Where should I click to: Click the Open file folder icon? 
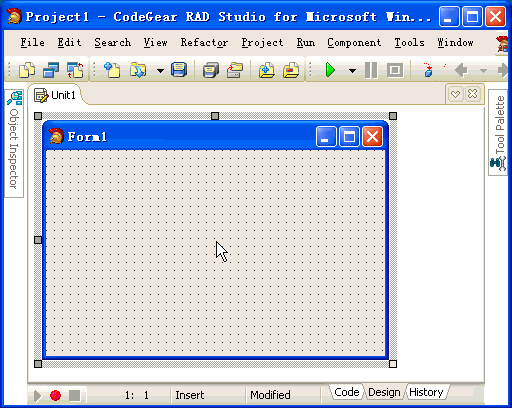[x=138, y=70]
